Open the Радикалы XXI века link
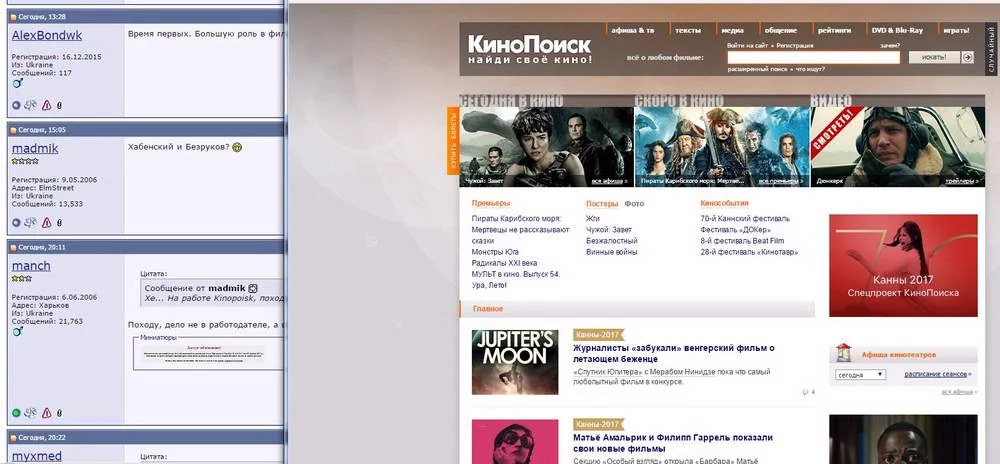Image resolution: width=1000 pixels, height=464 pixels. click(504, 263)
